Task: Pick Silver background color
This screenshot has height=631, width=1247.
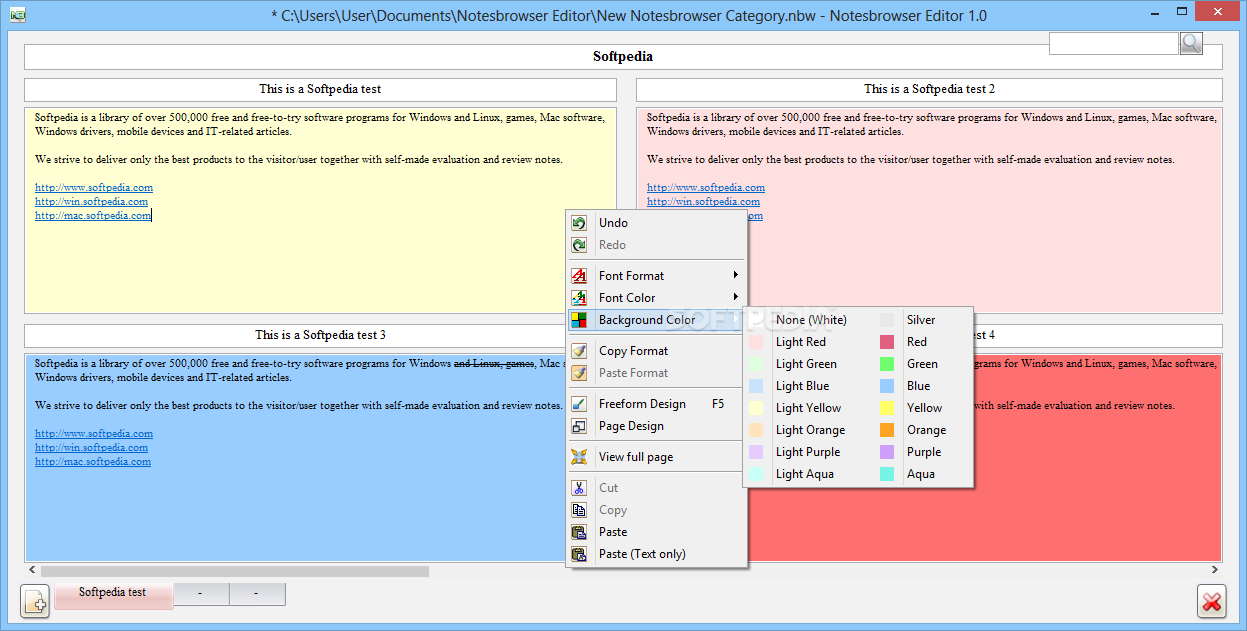Action: (x=922, y=320)
